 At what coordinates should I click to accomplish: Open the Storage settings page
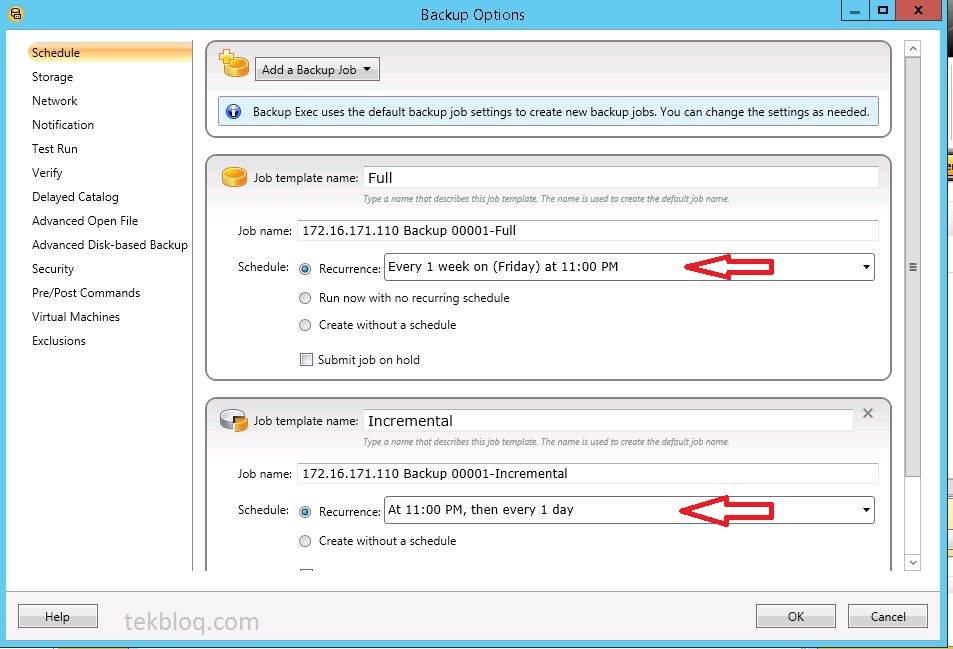[52, 77]
